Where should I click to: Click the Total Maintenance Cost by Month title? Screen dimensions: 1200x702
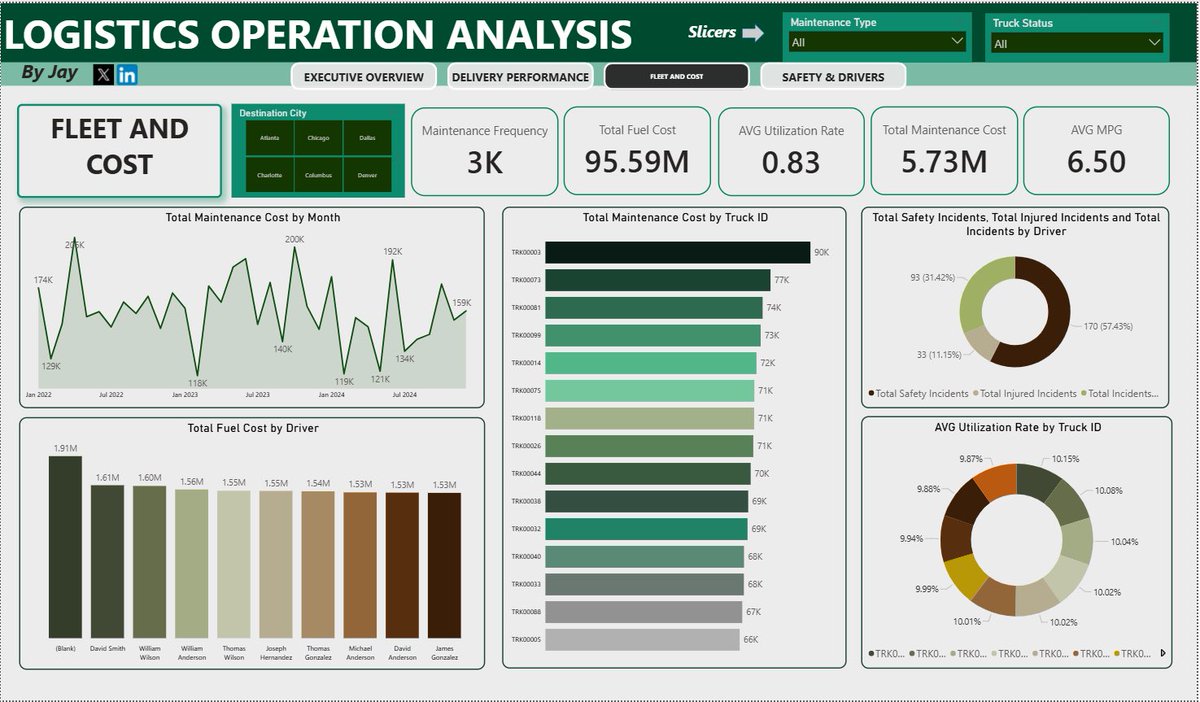tap(253, 217)
